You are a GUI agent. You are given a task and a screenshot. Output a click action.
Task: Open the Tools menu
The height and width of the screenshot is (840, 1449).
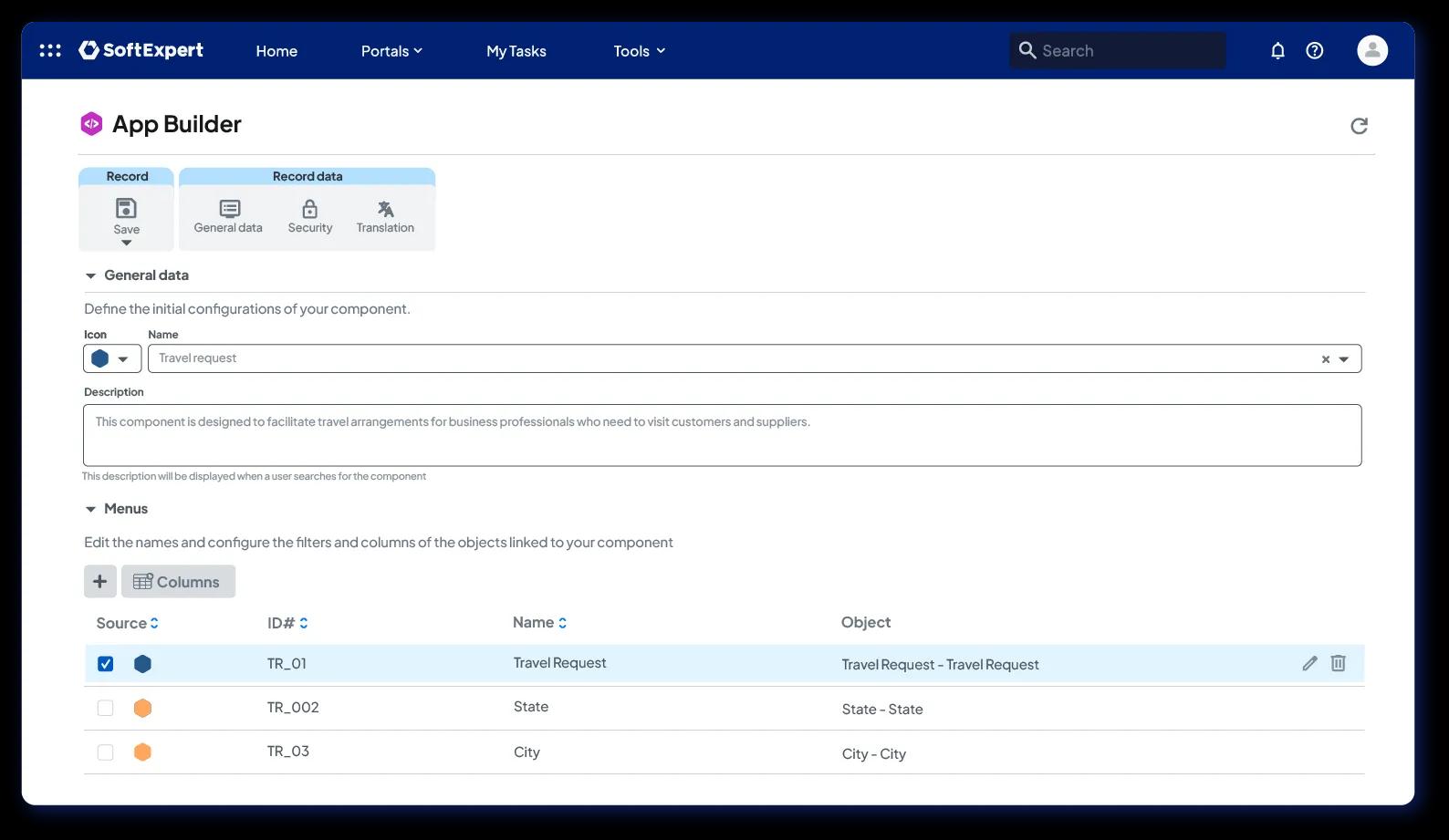point(640,51)
